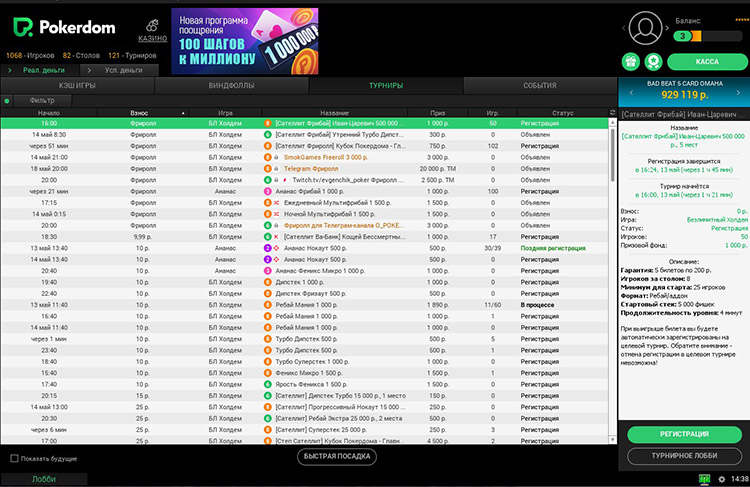750x487 pixels.
Task: Sort by the Взнос column header
Action: 143,113
